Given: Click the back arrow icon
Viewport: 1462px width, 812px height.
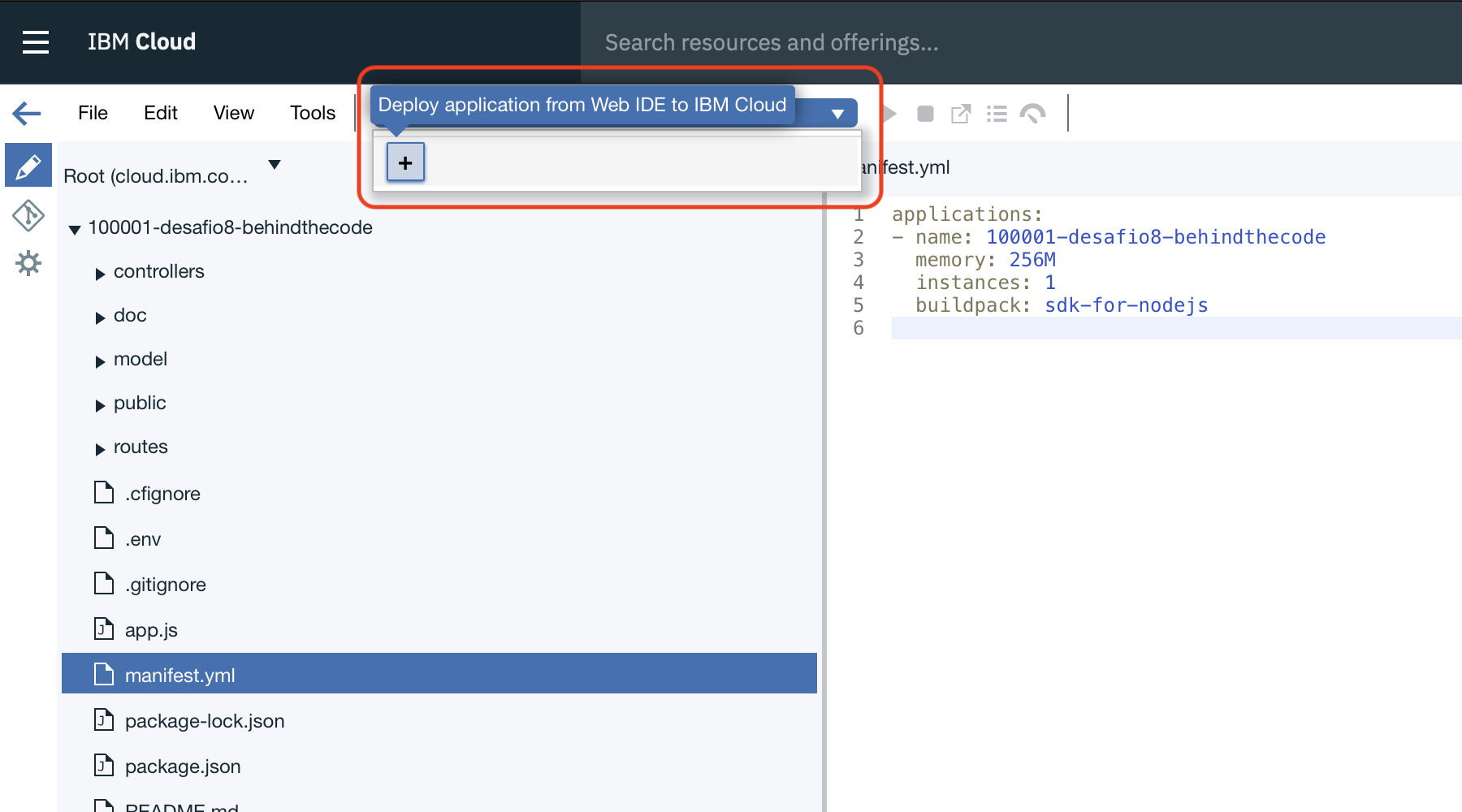Looking at the screenshot, I should pos(28,113).
